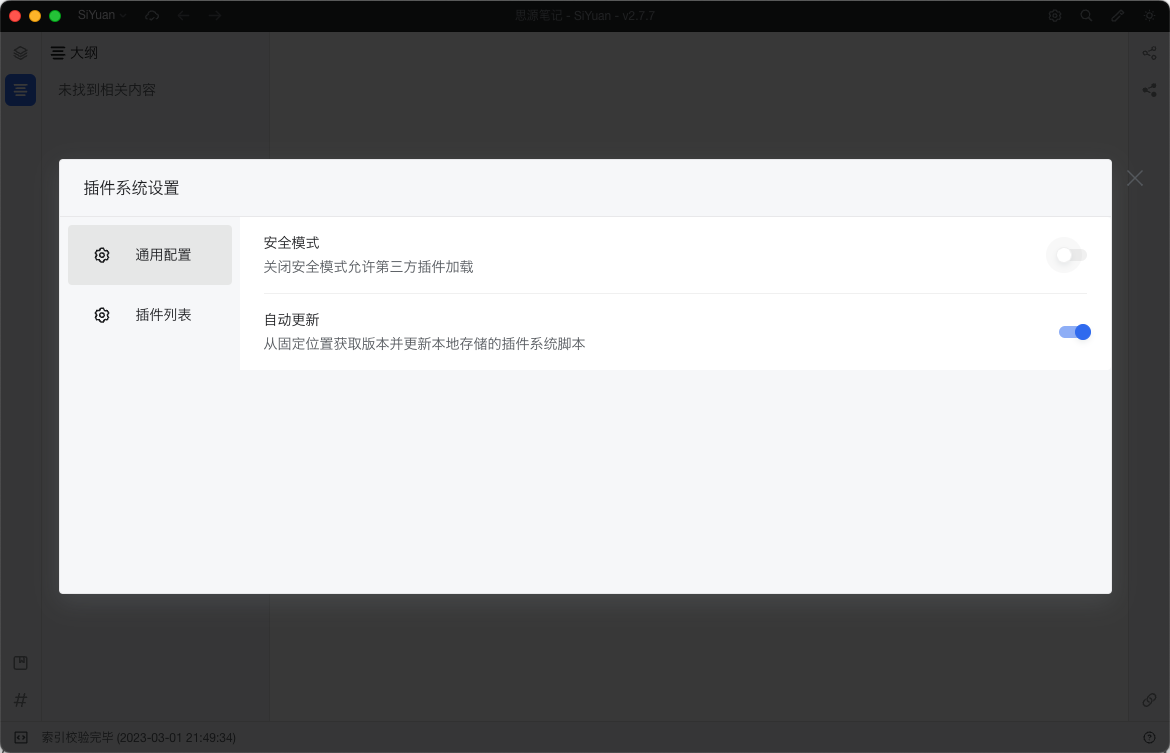Select the outline panel icon in left dock
Viewport: 1170px width, 753px height.
click(20, 90)
